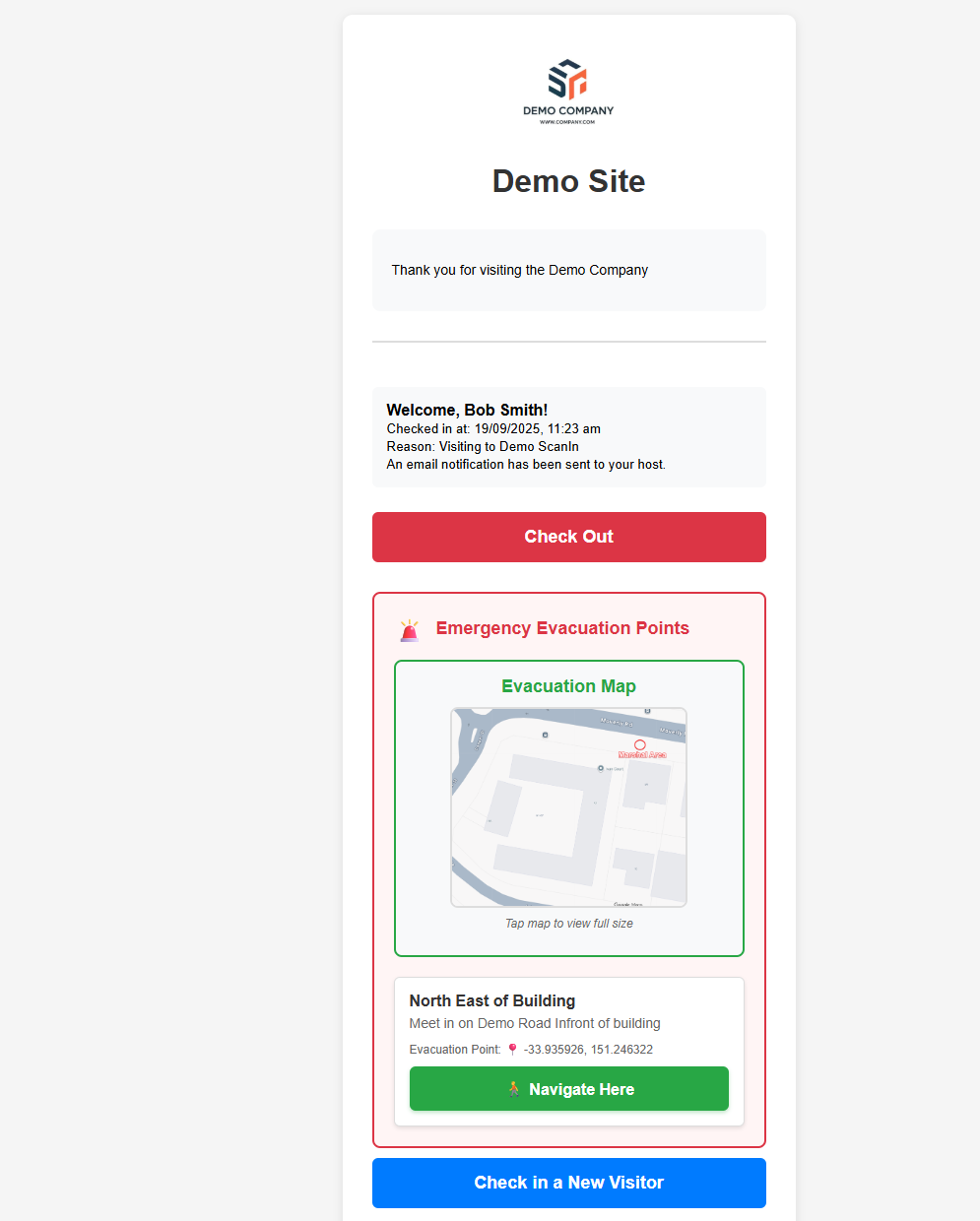Click the pink pin icon beside coordinates
The width and height of the screenshot is (980, 1221).
512,1050
